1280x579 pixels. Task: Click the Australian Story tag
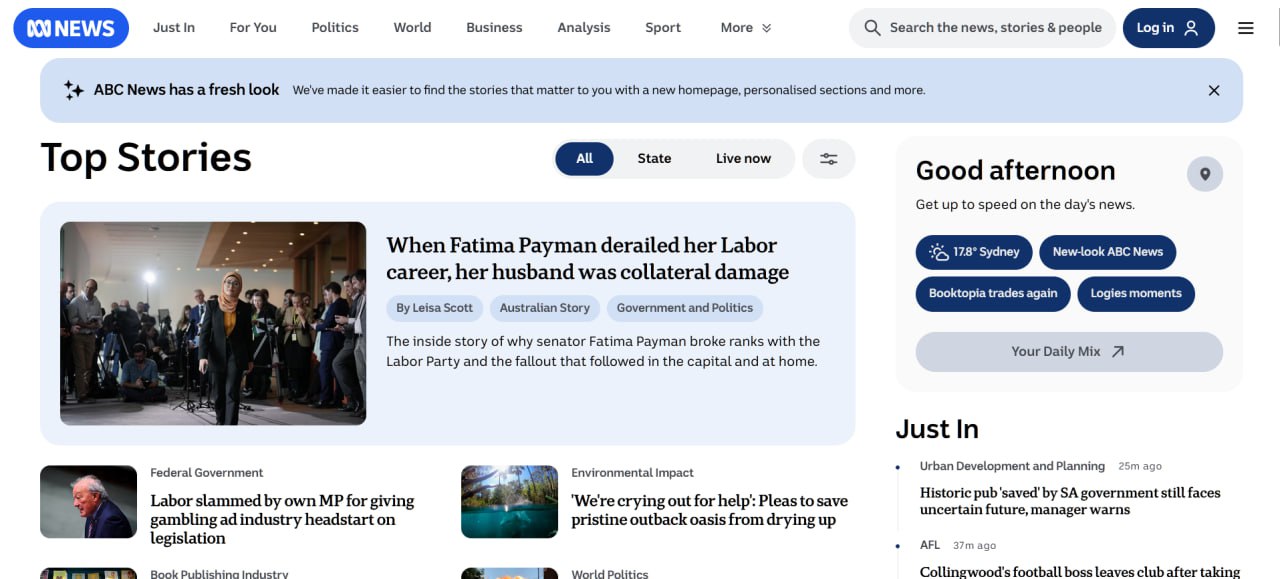[544, 308]
